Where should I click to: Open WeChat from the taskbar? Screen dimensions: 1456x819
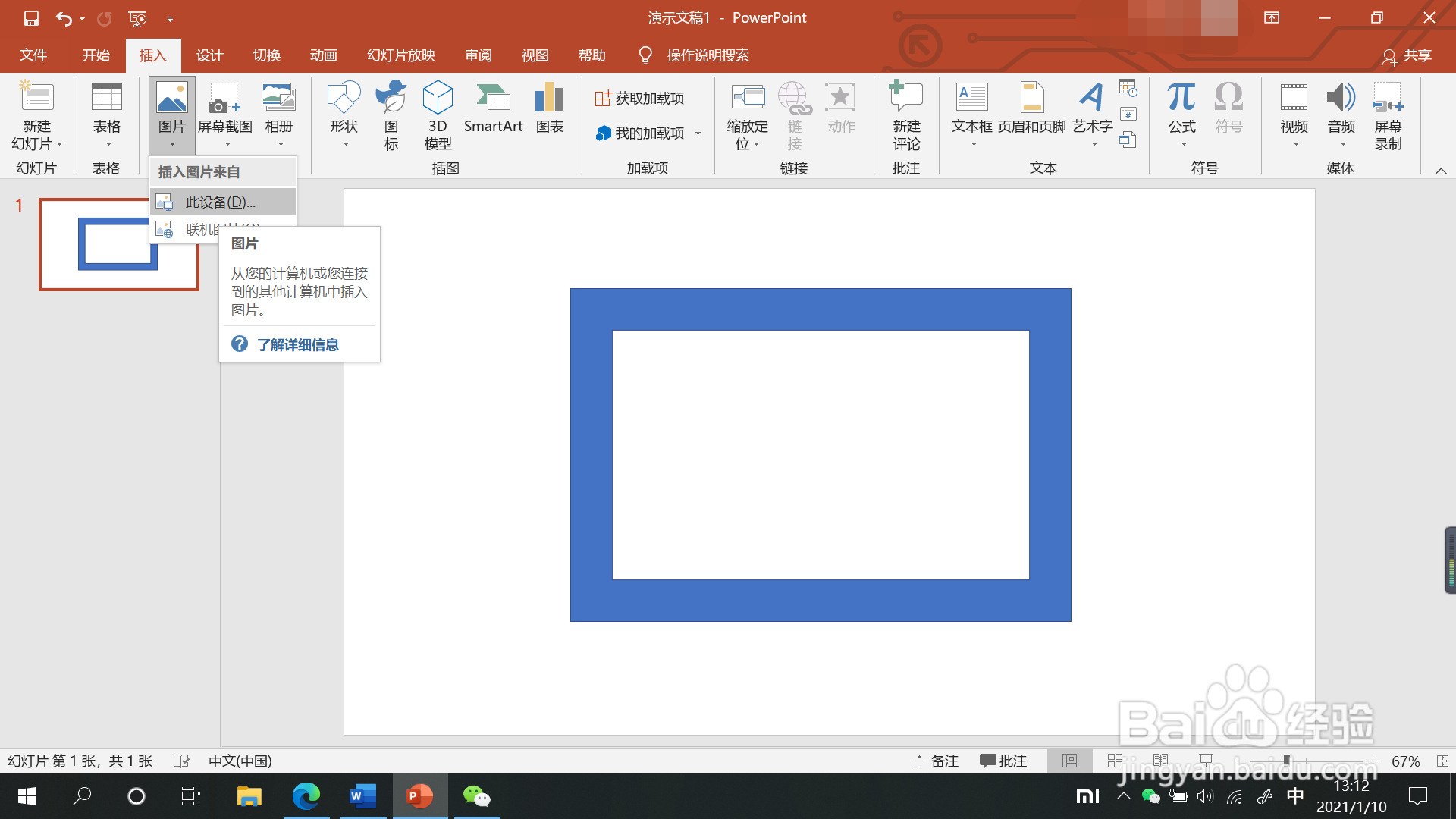coord(477,796)
